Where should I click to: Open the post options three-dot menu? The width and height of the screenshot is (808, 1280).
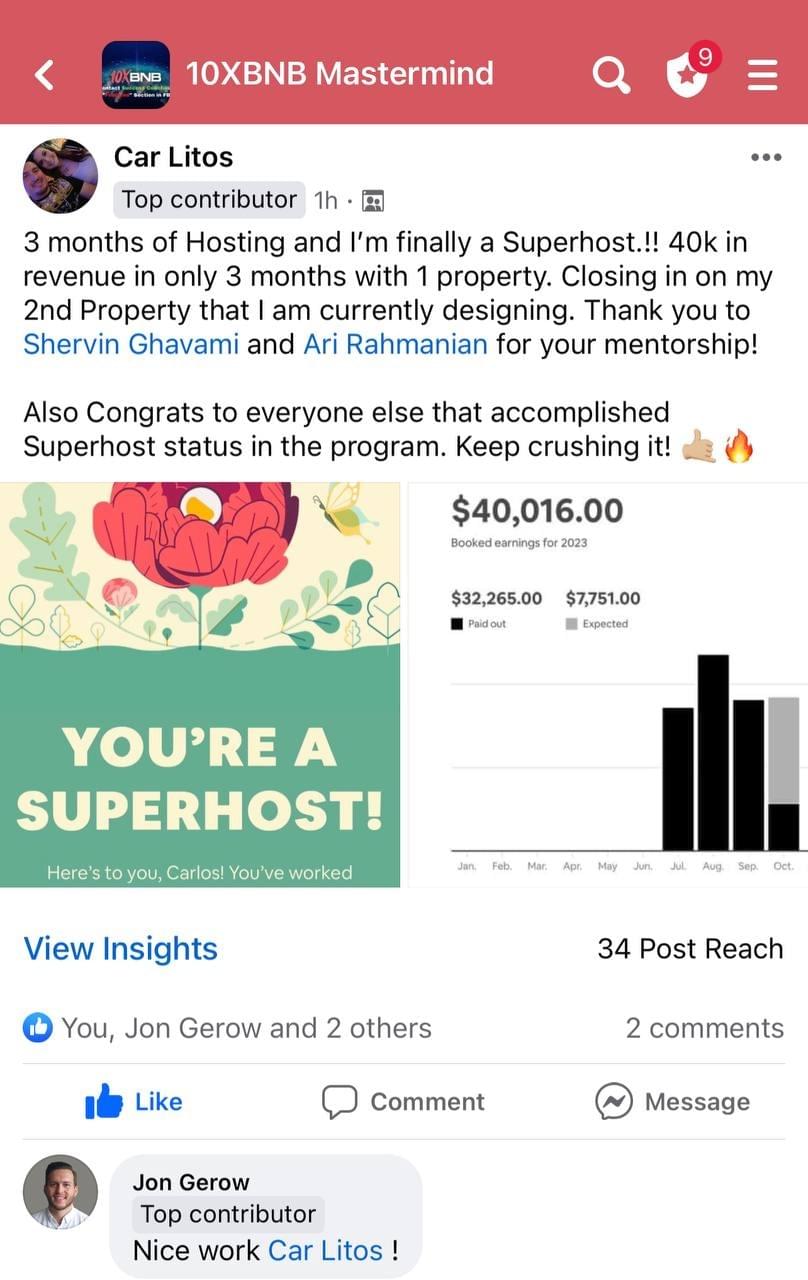[x=765, y=157]
